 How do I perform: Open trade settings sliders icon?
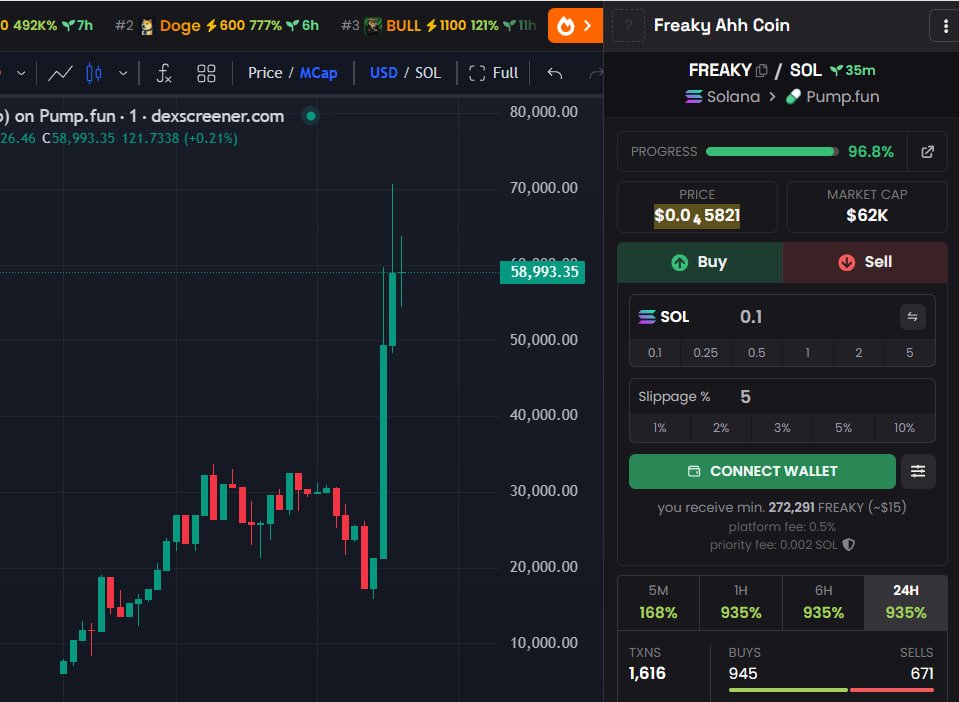[x=918, y=471]
